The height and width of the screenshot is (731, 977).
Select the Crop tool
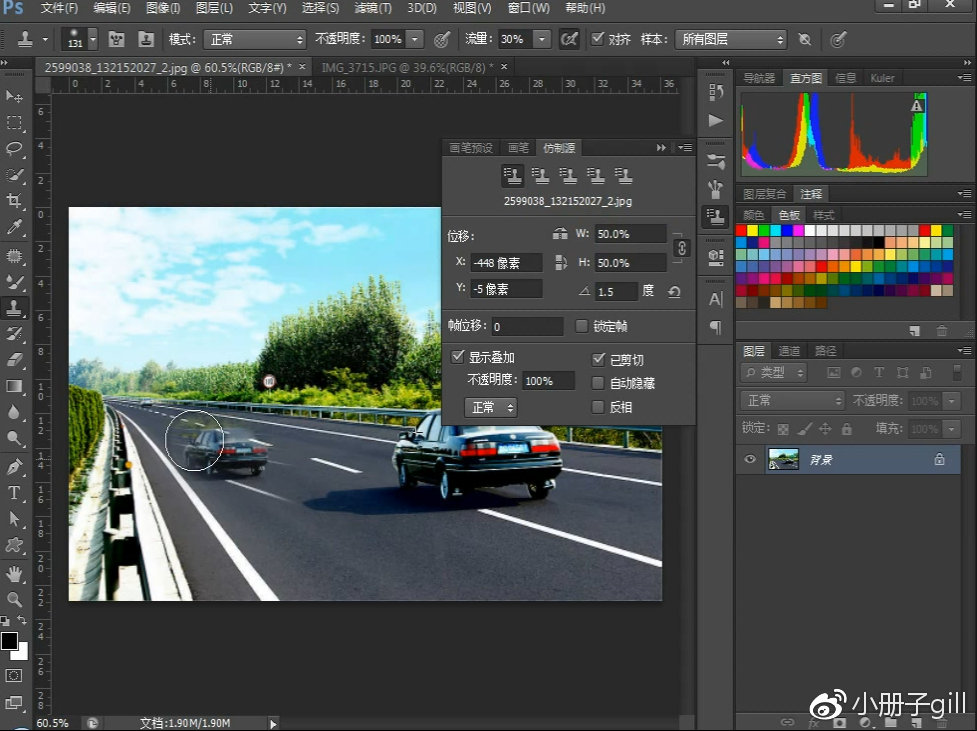[x=15, y=201]
